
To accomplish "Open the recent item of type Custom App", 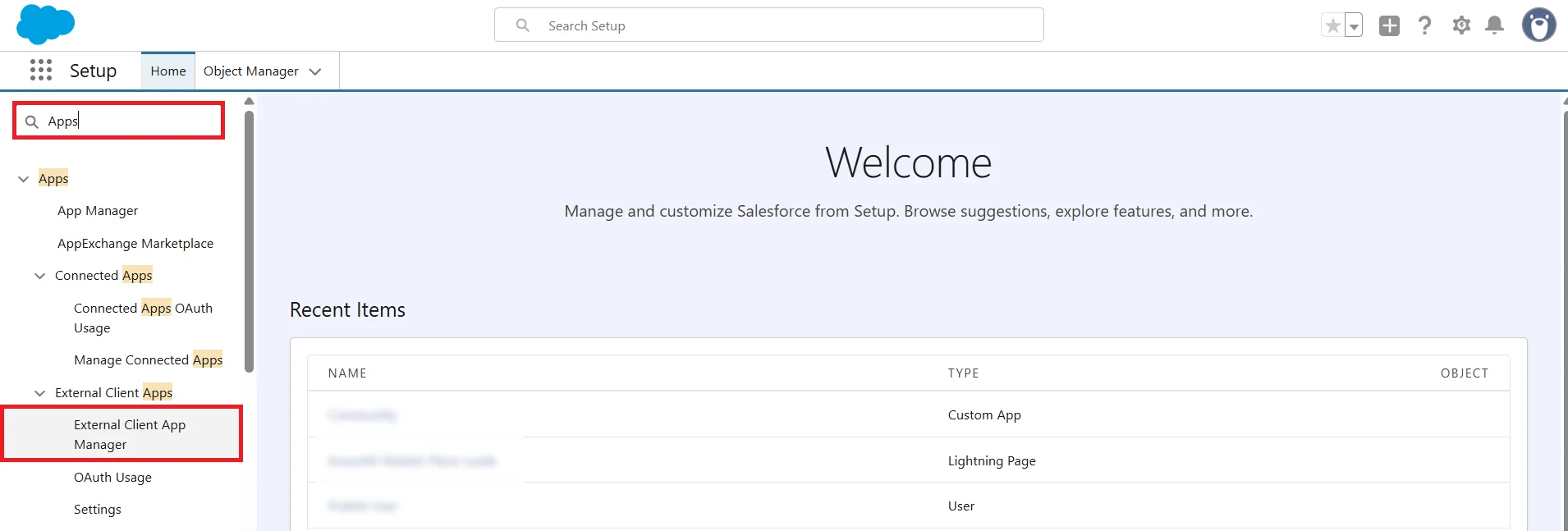I will tap(362, 415).
